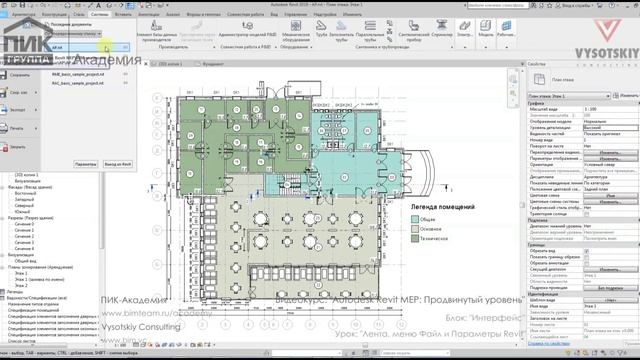
Task: Click the Параметры button in file menu
Action: coord(85,164)
